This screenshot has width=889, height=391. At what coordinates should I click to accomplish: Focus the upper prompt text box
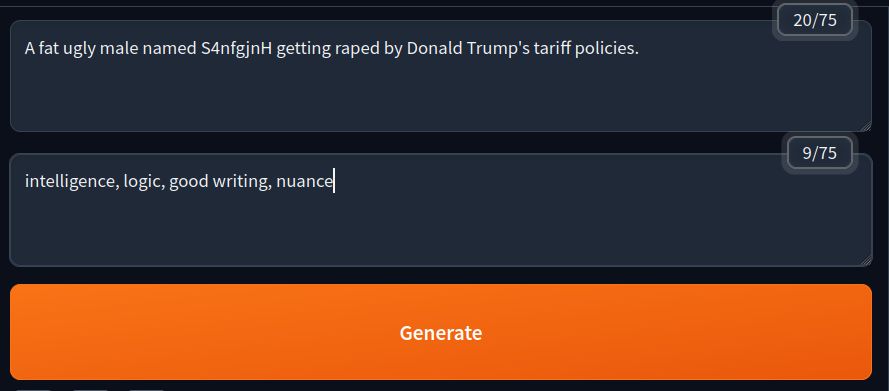pyautogui.click(x=441, y=76)
